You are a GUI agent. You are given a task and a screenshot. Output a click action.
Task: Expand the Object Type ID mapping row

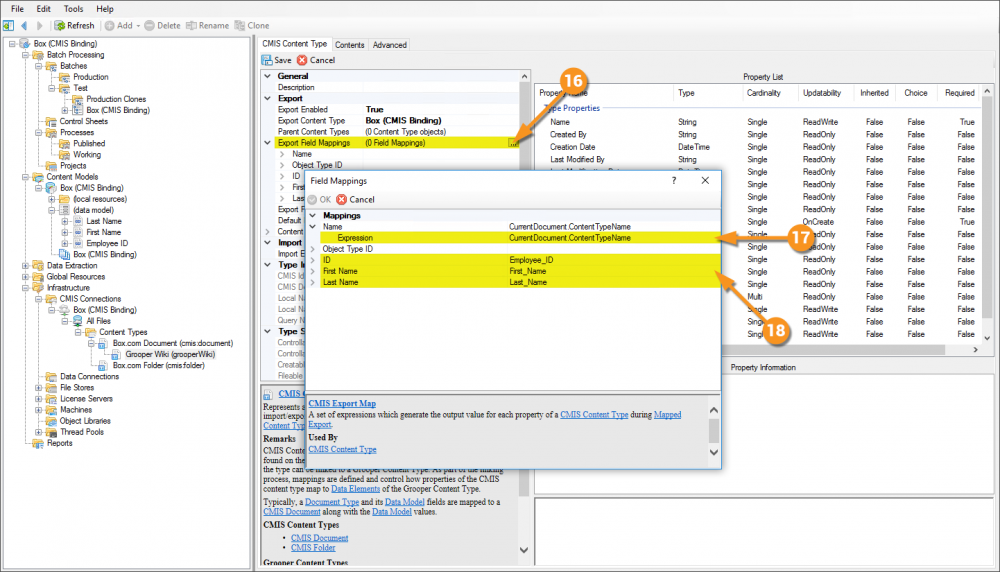(x=313, y=249)
